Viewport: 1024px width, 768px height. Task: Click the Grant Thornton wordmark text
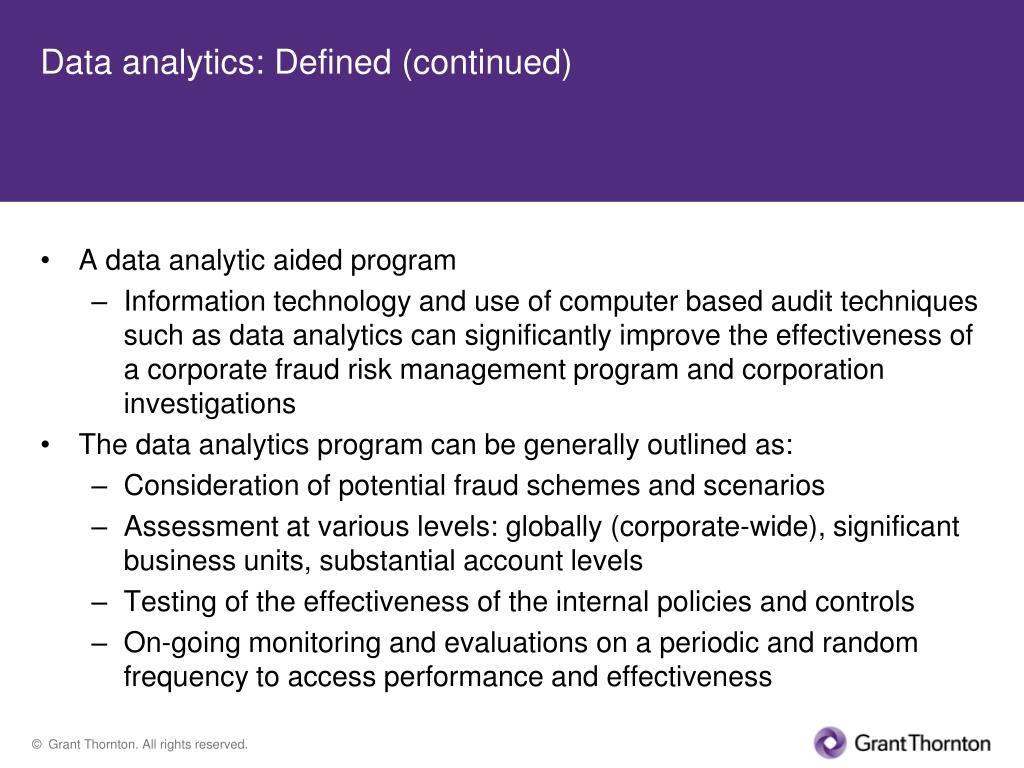922,743
